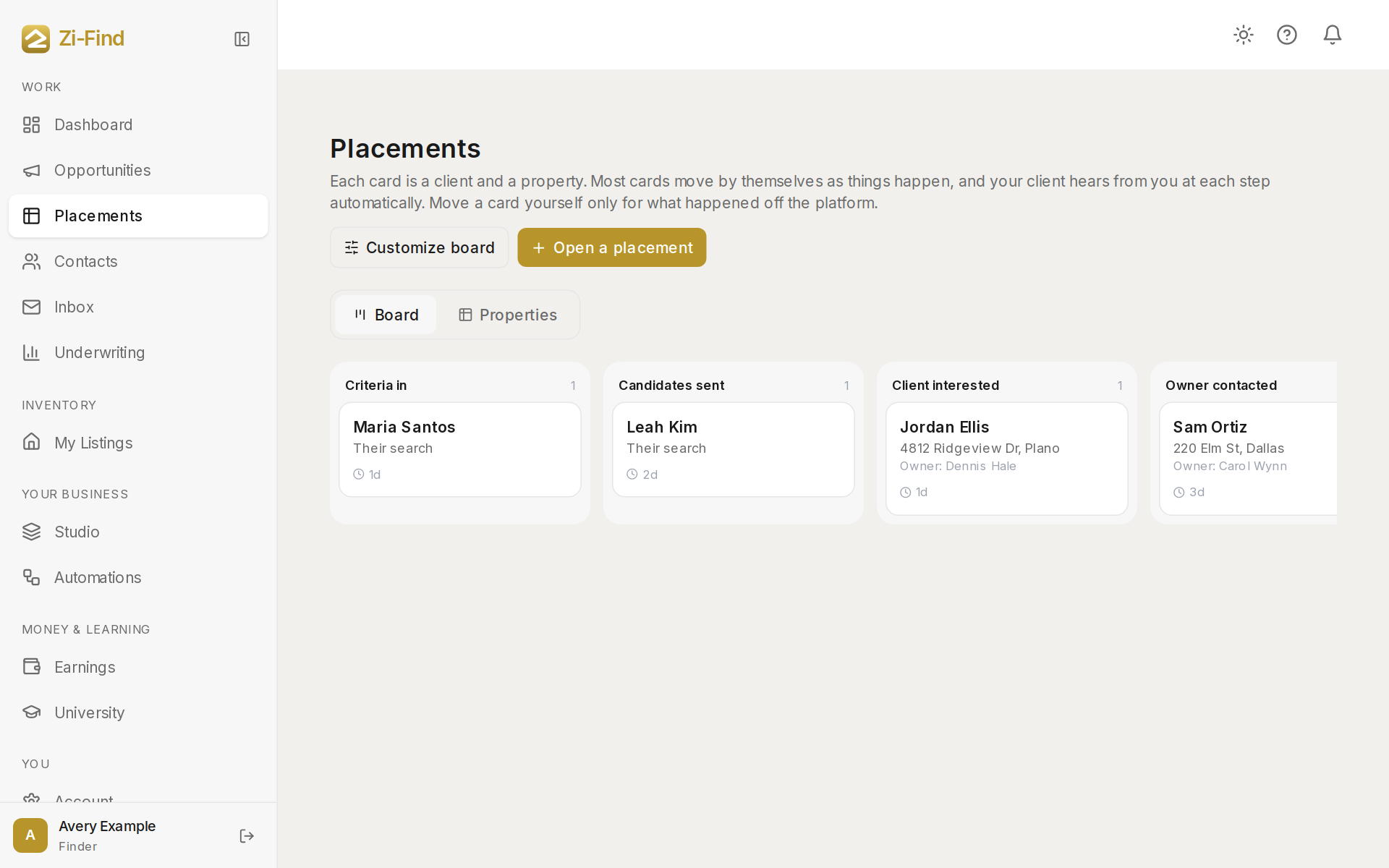Click the Automations workflow icon
Screen dimensions: 1389x868
coord(31,577)
